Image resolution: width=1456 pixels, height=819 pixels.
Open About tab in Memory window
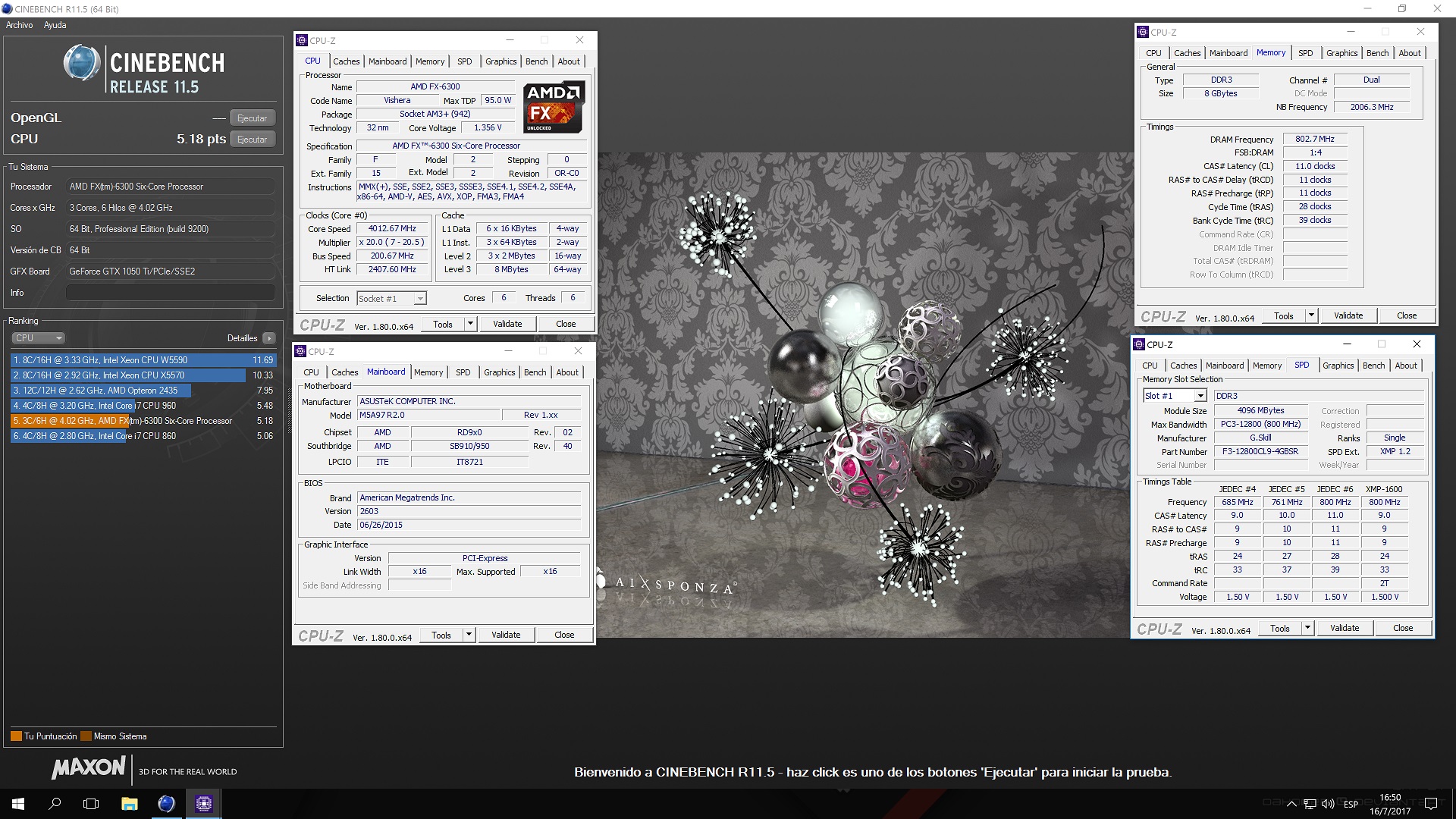(1410, 53)
